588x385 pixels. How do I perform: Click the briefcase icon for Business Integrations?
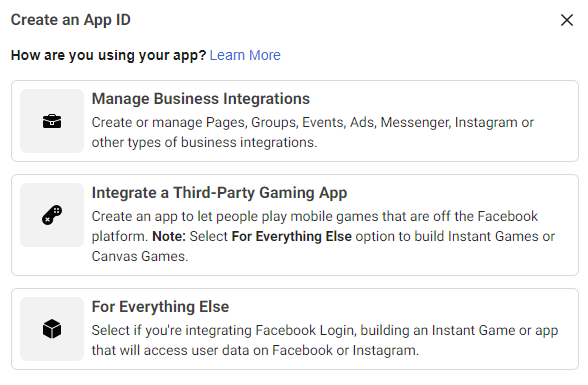[52, 121]
